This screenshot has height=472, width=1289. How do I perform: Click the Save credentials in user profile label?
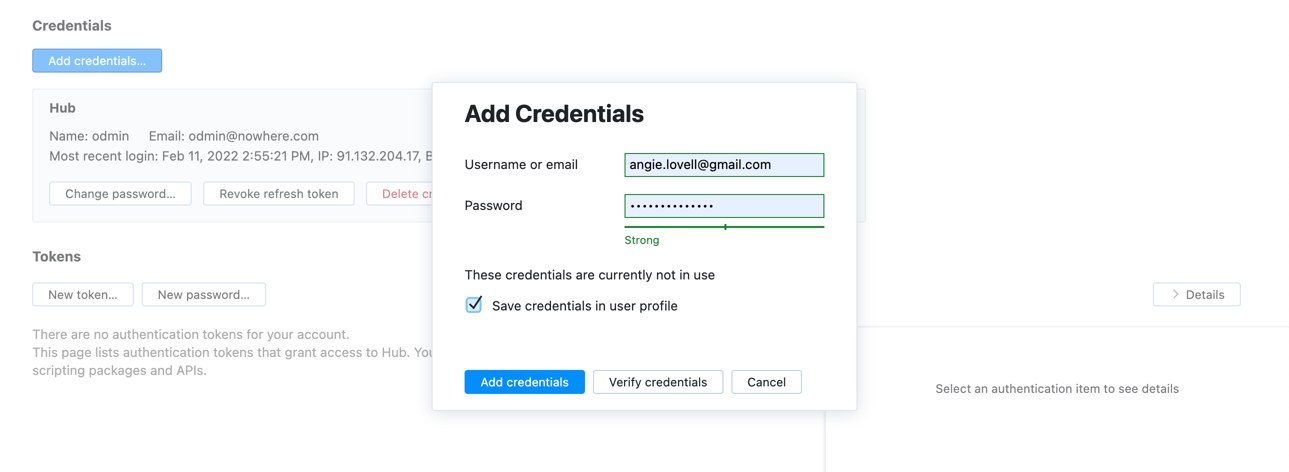[584, 306]
